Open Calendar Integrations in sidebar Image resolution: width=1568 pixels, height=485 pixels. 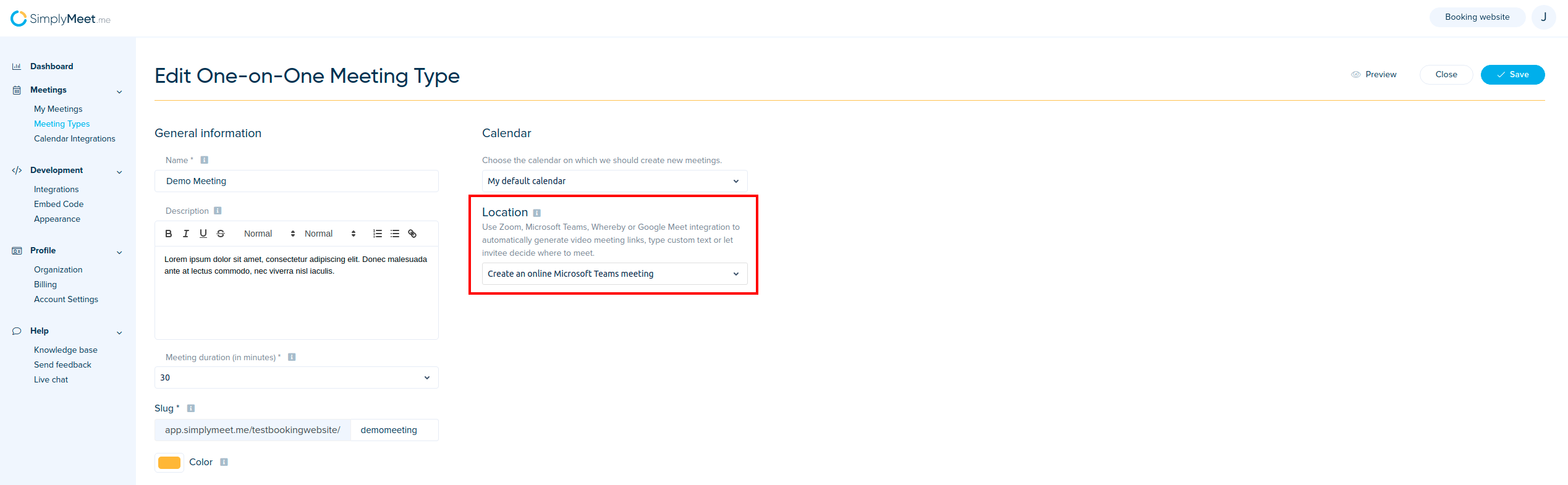tap(74, 138)
